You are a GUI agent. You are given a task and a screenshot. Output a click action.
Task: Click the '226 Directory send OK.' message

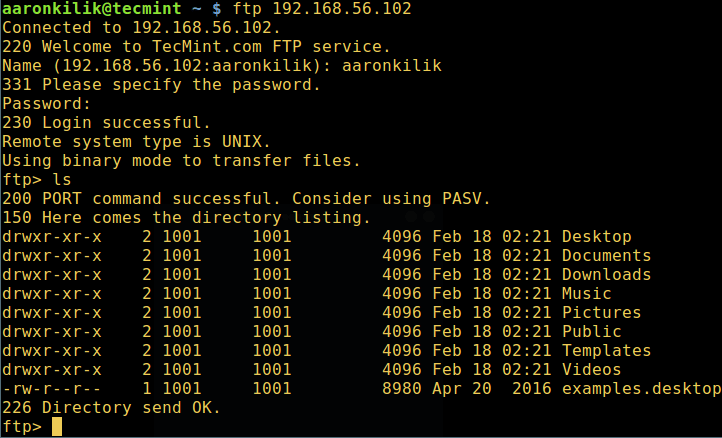[x=111, y=408]
